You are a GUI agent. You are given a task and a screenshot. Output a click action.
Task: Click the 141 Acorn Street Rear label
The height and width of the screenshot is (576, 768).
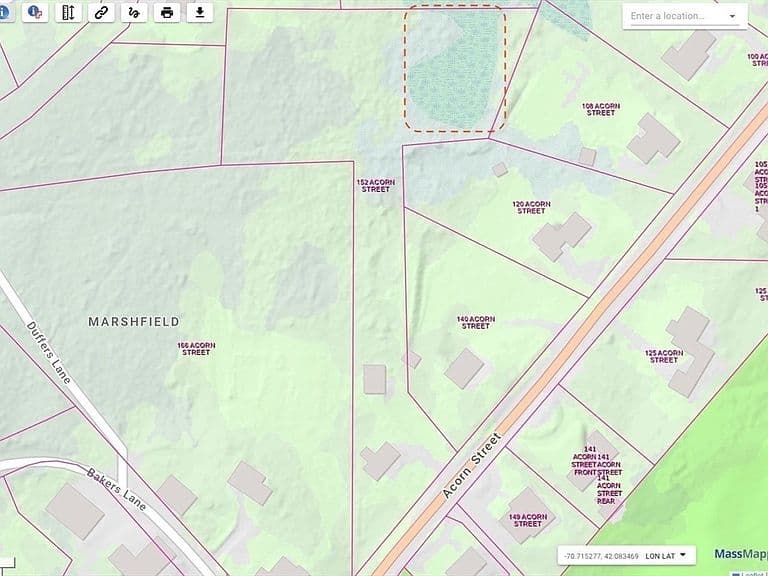(x=609, y=489)
